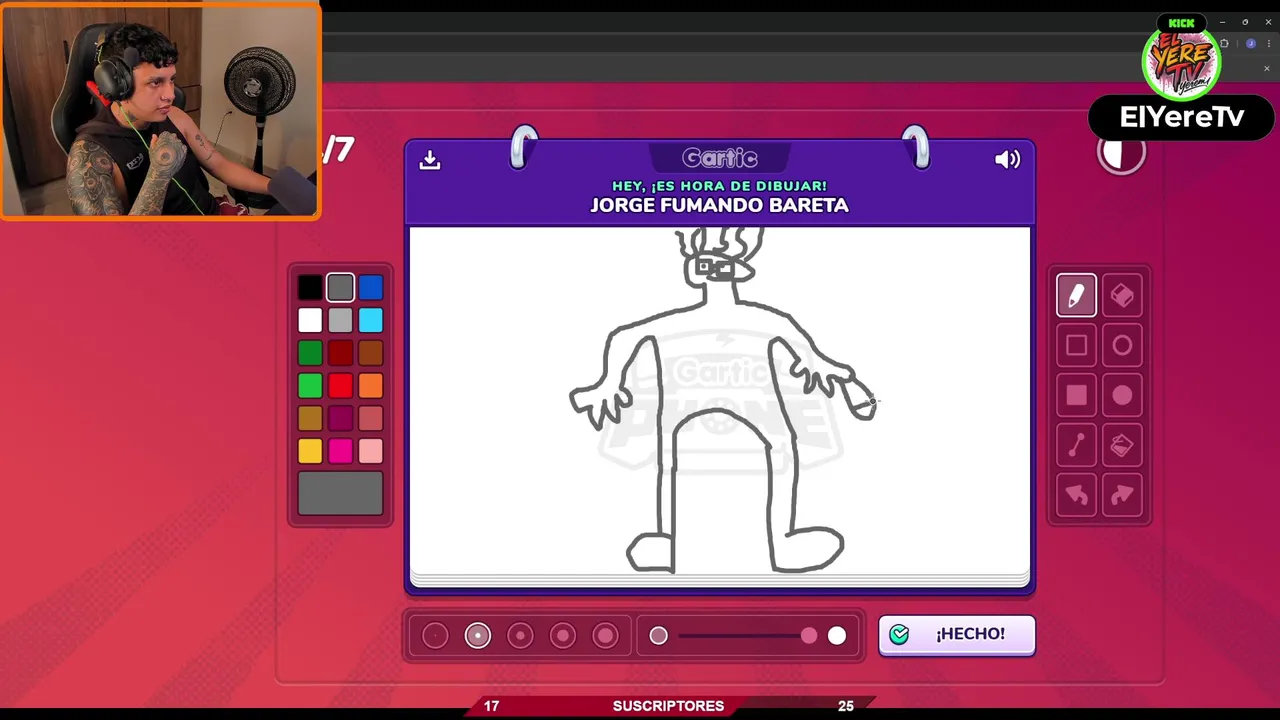The height and width of the screenshot is (720, 1280).
Task: Click the ElYereTv name badge
Action: (x=1182, y=117)
